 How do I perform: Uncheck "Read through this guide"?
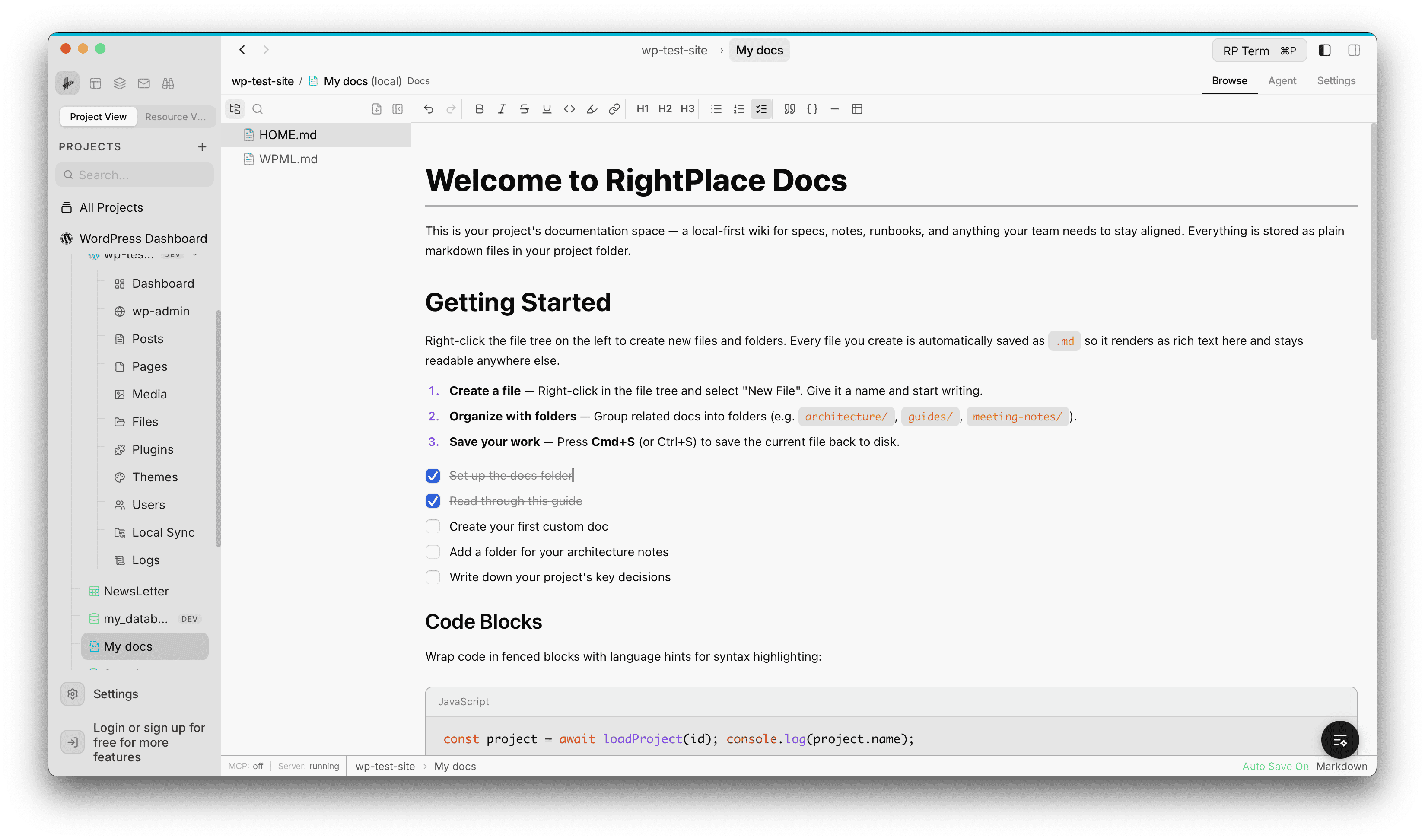(x=433, y=500)
